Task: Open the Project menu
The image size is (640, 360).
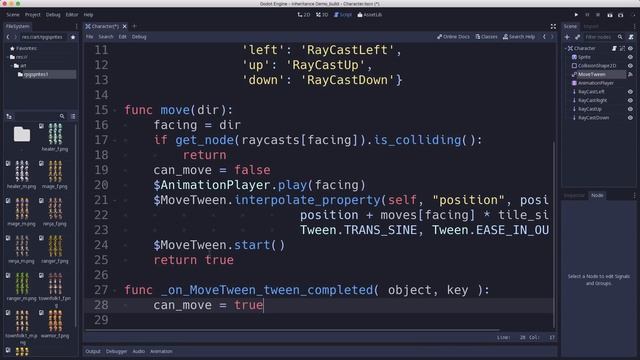Action: [x=33, y=15]
